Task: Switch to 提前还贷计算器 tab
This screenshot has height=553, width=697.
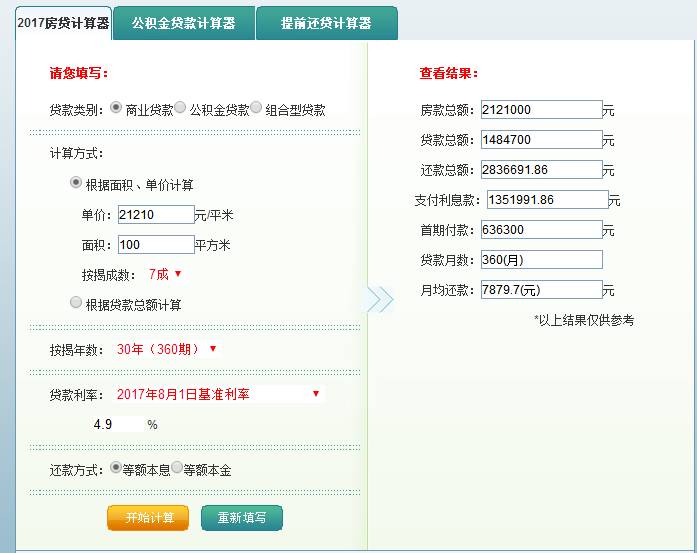Action: (x=326, y=22)
